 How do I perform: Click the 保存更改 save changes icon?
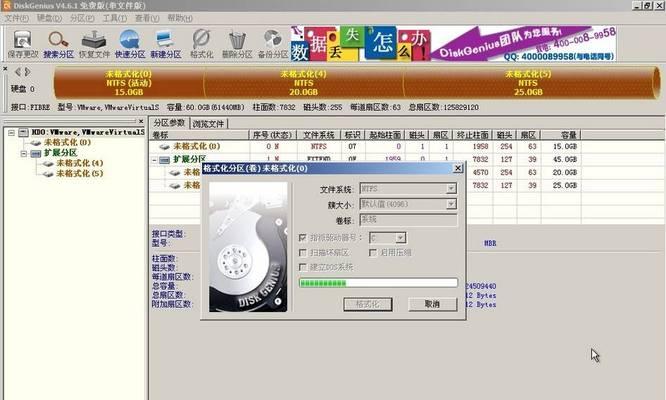(x=23, y=44)
